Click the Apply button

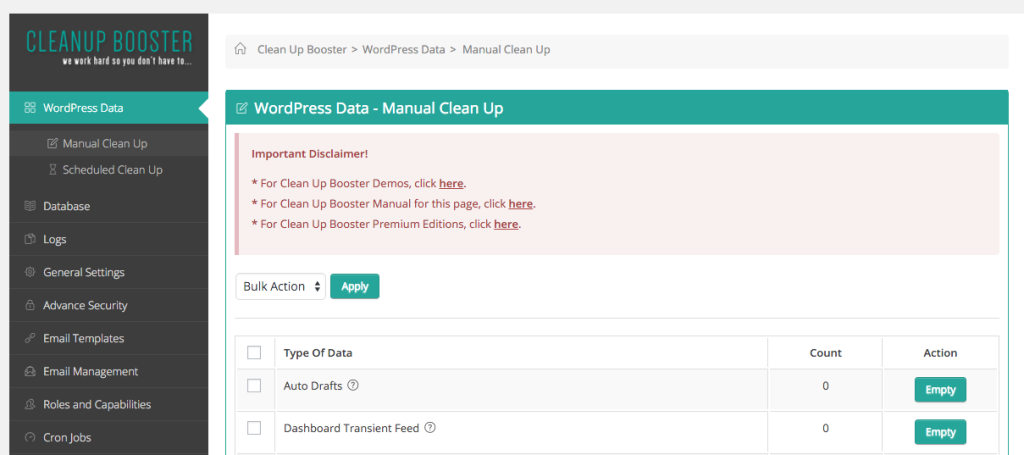click(x=355, y=286)
